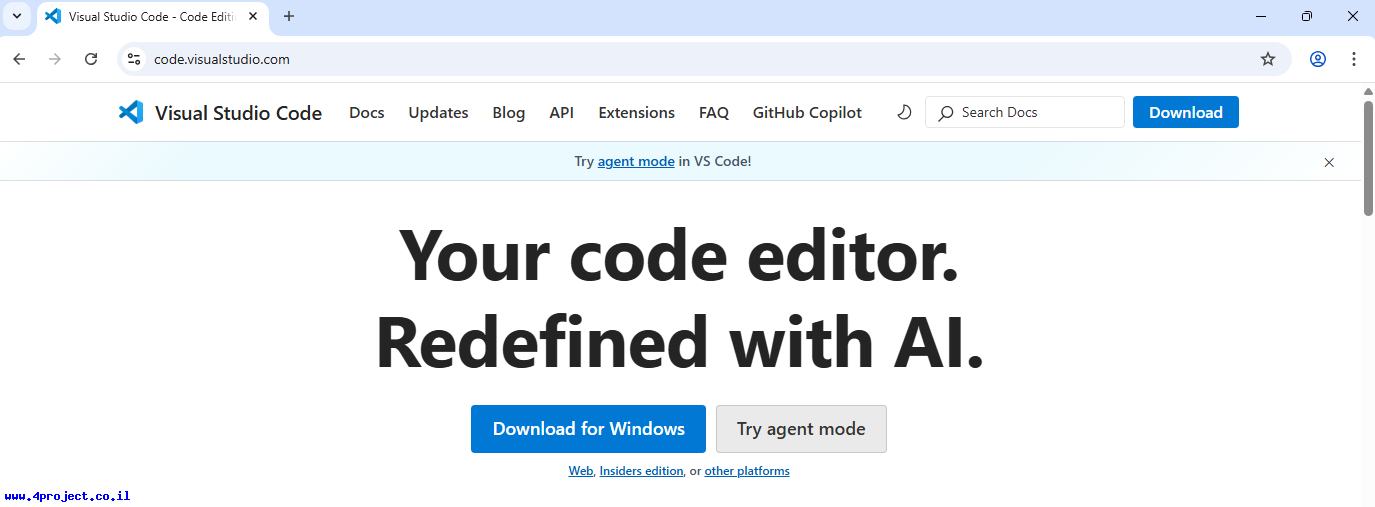Open the API menu item
This screenshot has height=507, width=1375.
(x=562, y=113)
